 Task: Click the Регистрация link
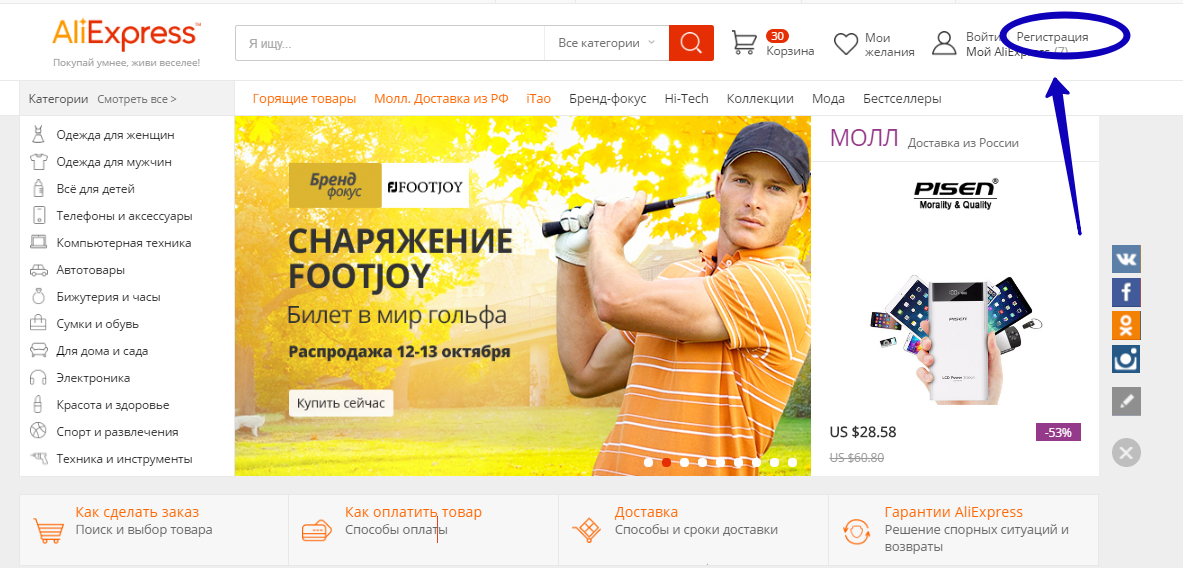click(1052, 36)
